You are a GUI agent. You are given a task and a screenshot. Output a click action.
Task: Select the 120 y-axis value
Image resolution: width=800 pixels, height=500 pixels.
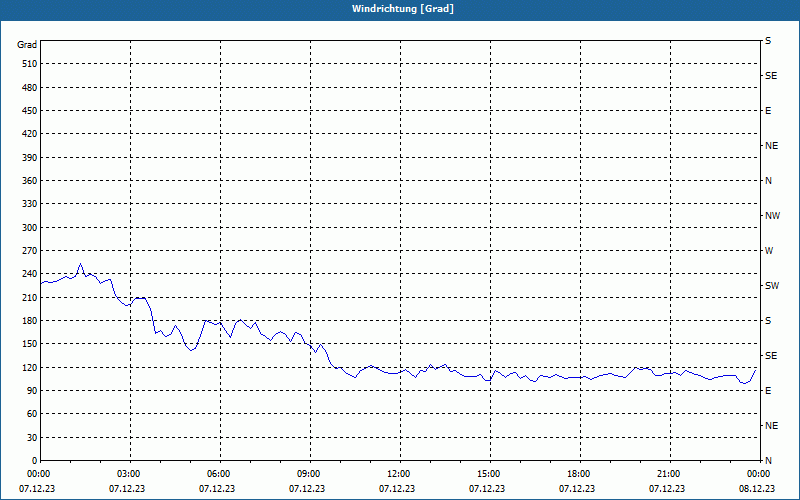click(30, 367)
